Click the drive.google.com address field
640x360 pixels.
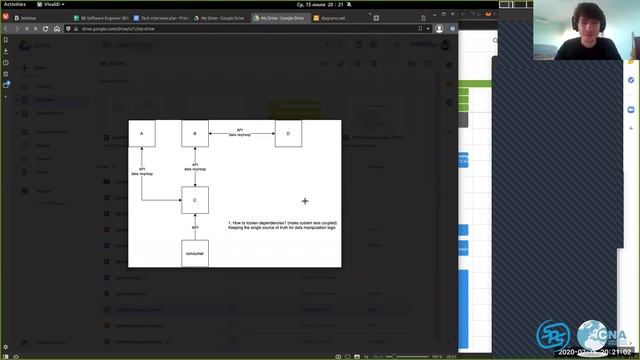(x=245, y=29)
